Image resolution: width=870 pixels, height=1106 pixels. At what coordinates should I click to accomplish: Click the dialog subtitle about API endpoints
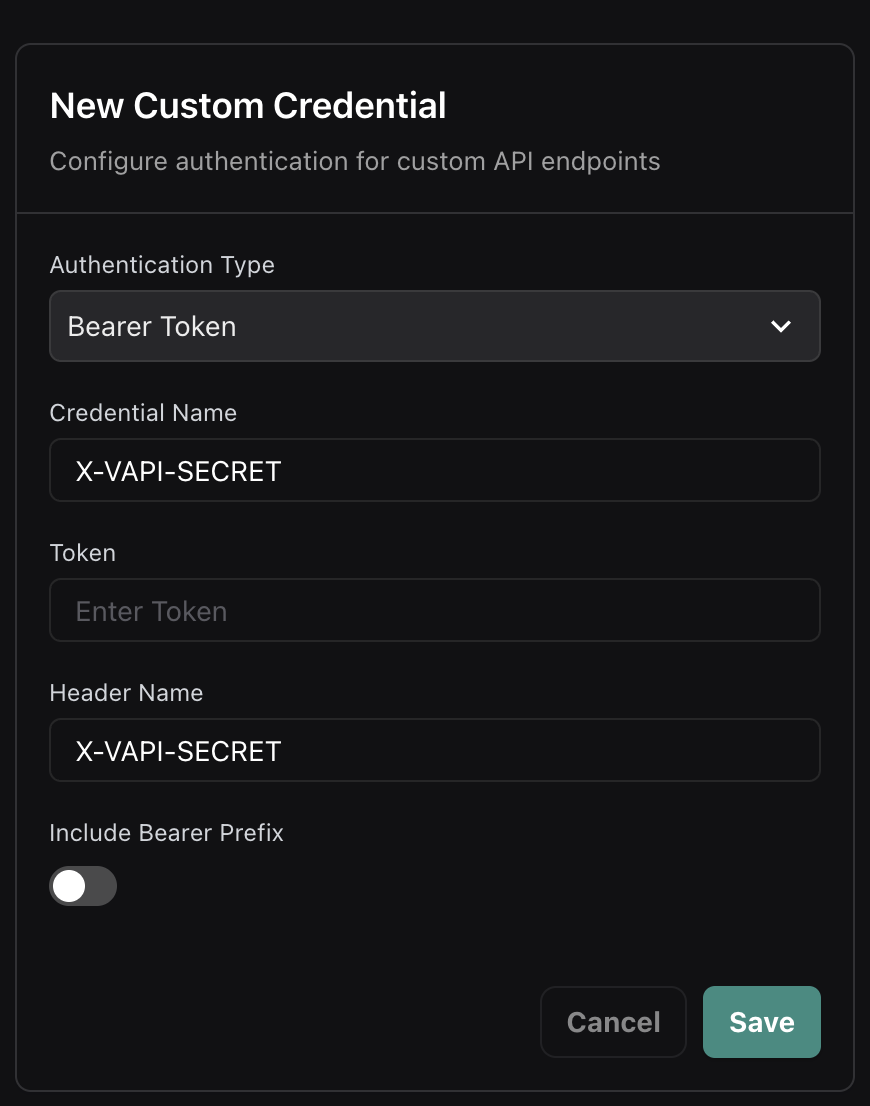pos(354,161)
